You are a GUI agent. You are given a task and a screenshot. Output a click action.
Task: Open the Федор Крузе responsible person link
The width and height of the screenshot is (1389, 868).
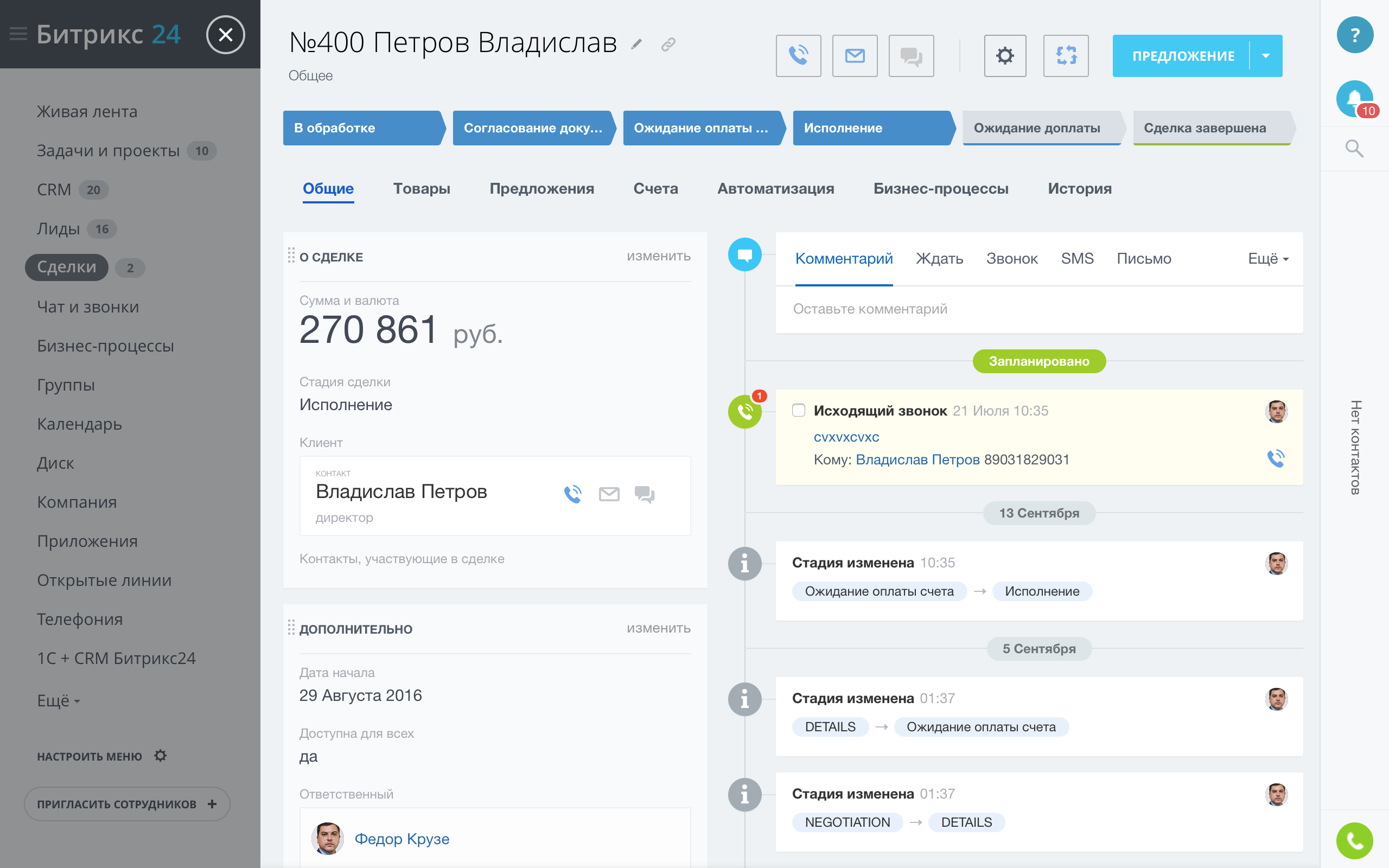(402, 839)
